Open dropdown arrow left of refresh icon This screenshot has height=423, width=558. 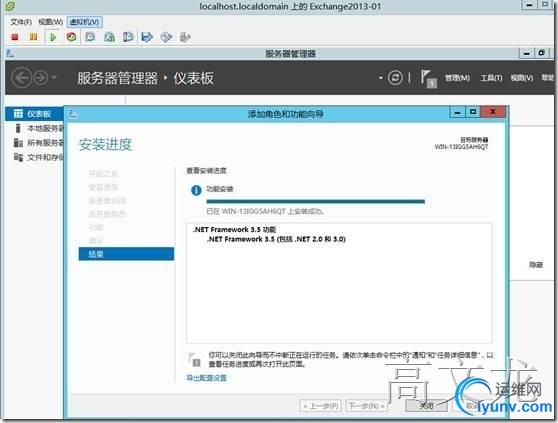click(381, 78)
